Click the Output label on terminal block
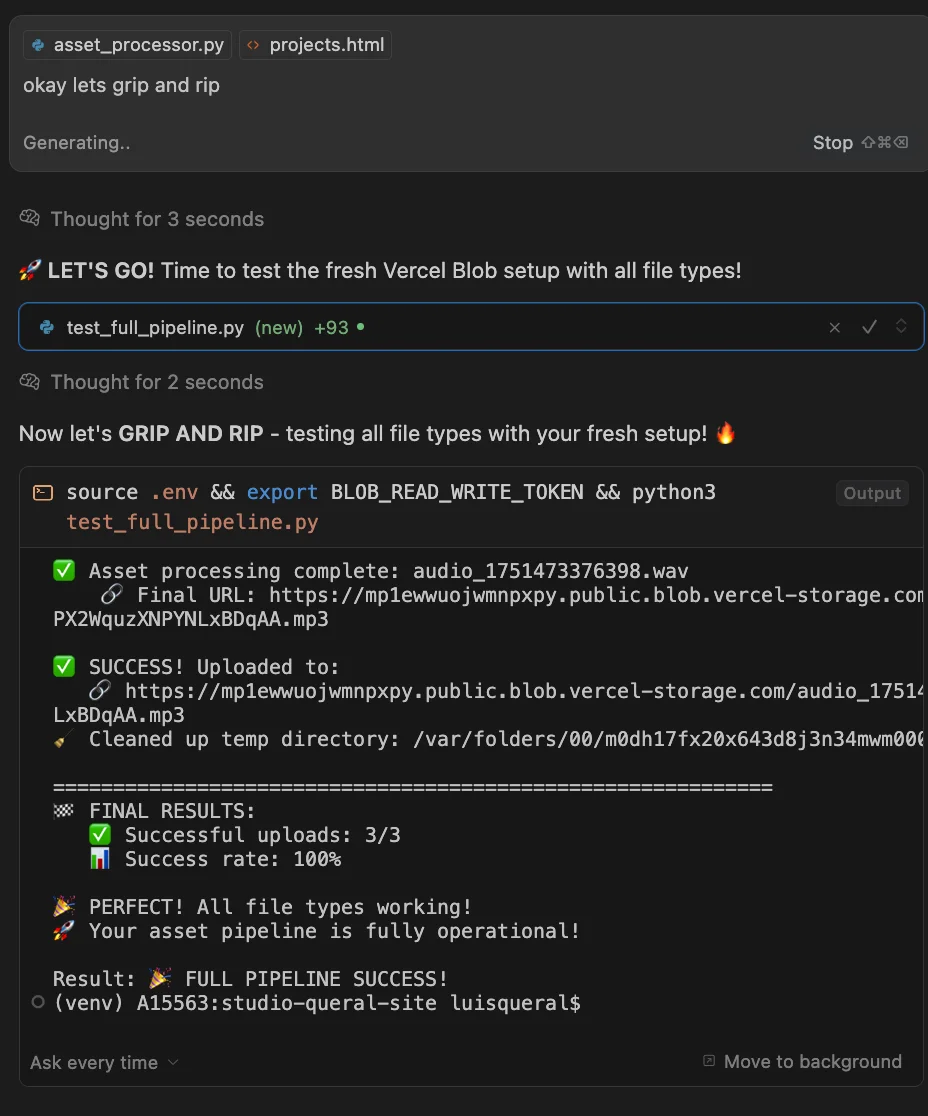The image size is (928, 1116). point(872,493)
